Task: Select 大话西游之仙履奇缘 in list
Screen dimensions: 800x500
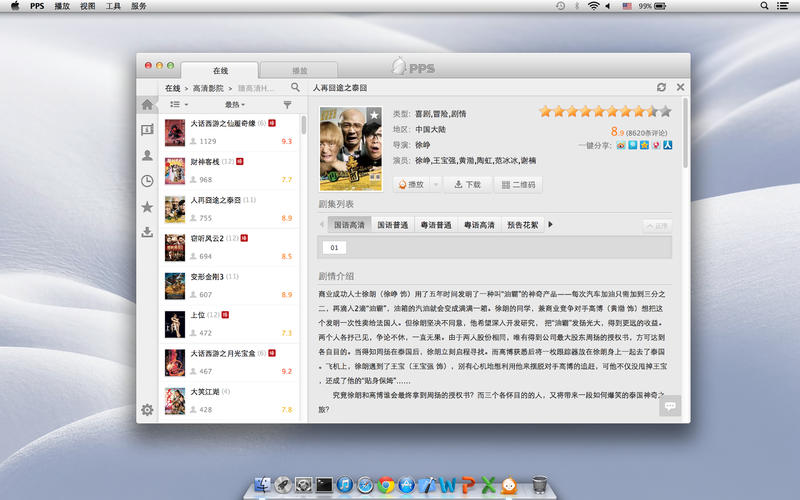Action: tap(229, 133)
